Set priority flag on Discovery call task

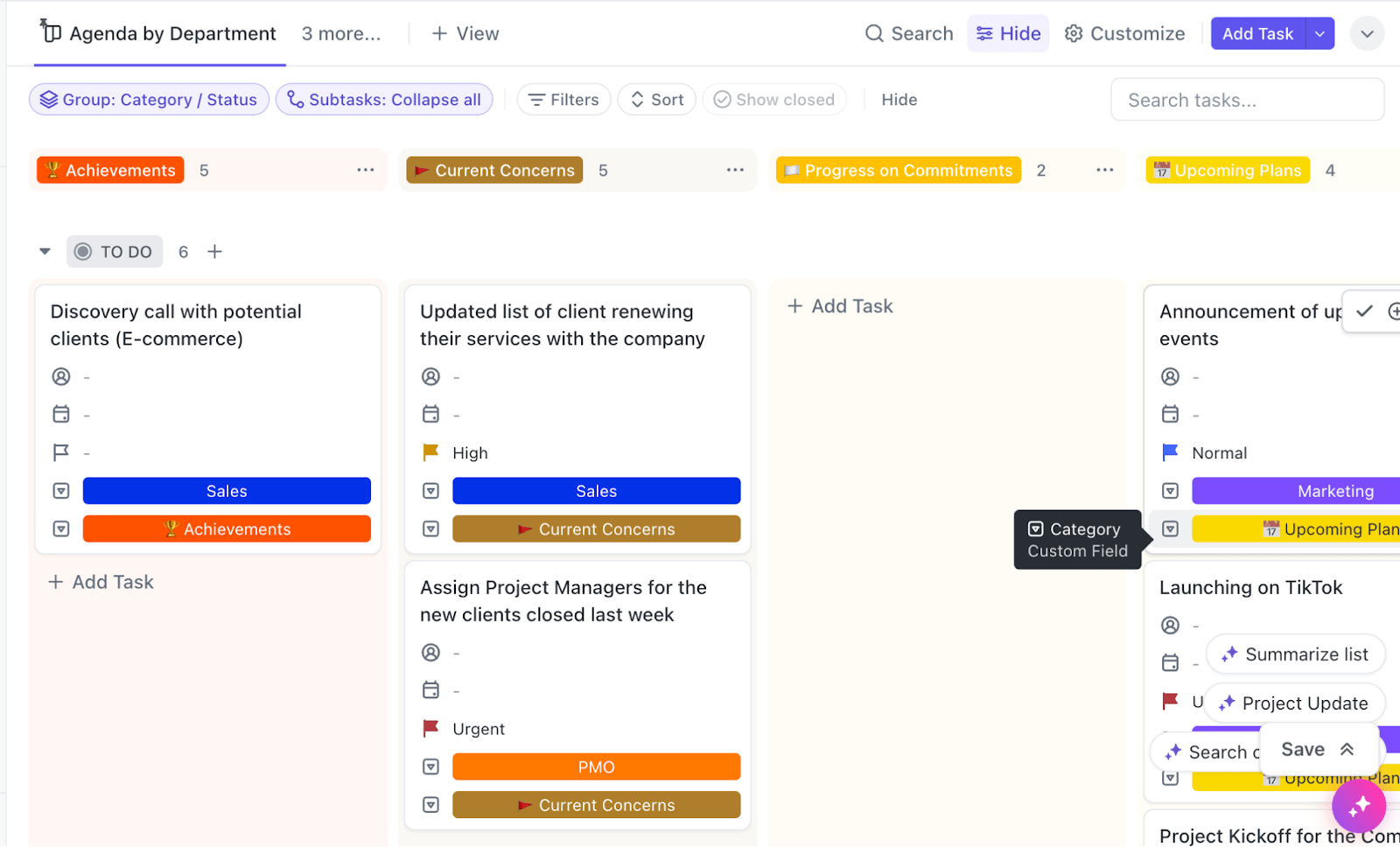61,452
